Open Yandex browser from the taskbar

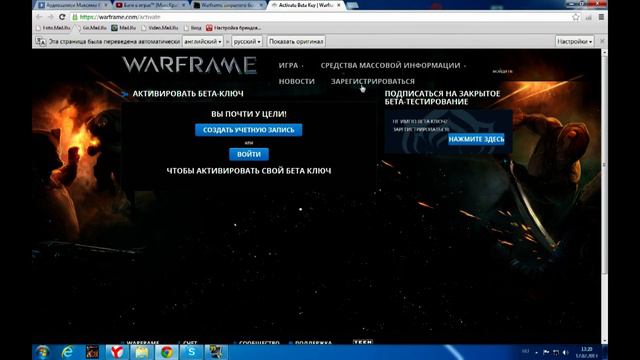(x=117, y=352)
